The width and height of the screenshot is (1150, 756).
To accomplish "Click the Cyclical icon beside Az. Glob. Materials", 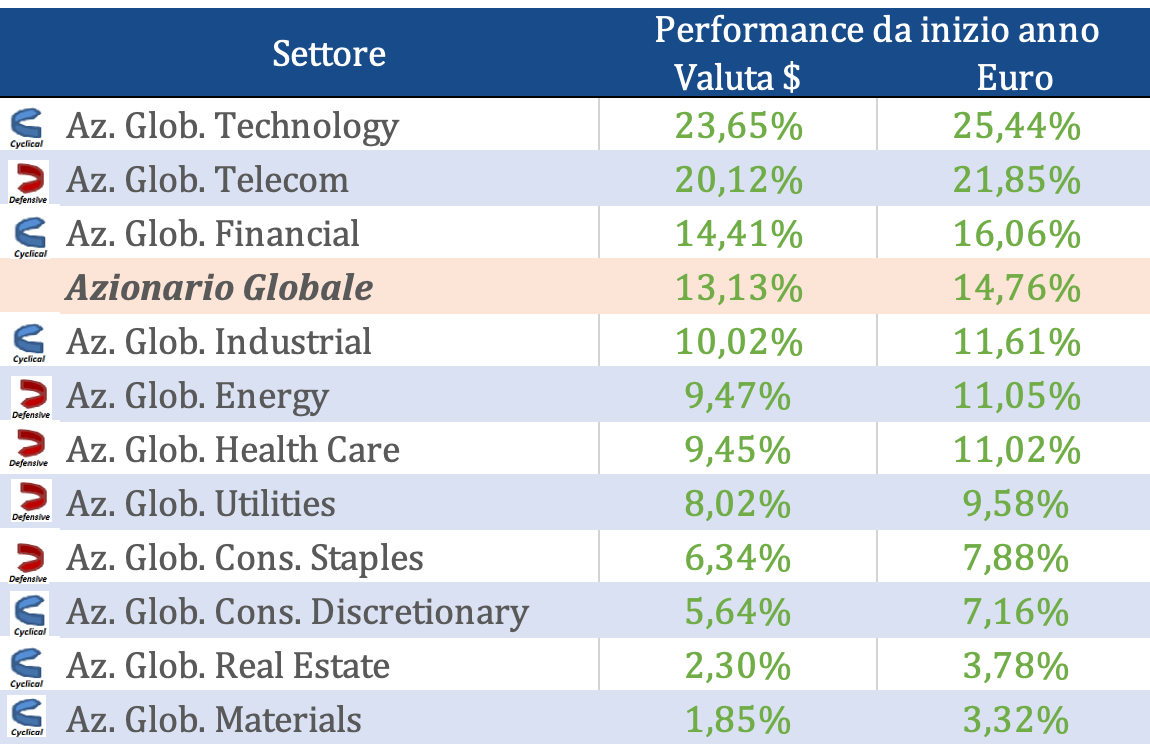I will point(28,720).
